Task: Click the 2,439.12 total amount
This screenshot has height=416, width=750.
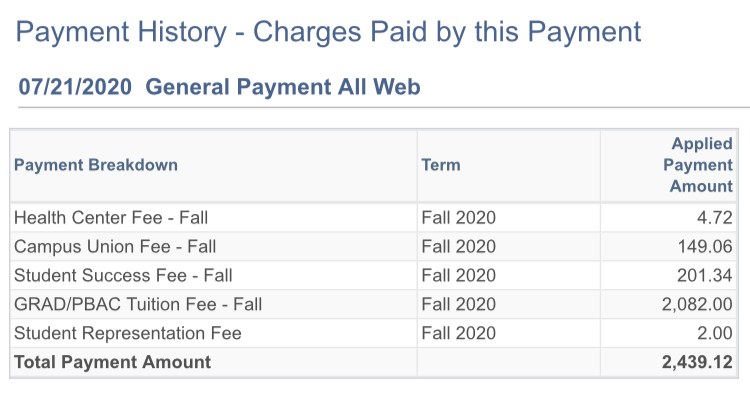Action: pos(697,362)
